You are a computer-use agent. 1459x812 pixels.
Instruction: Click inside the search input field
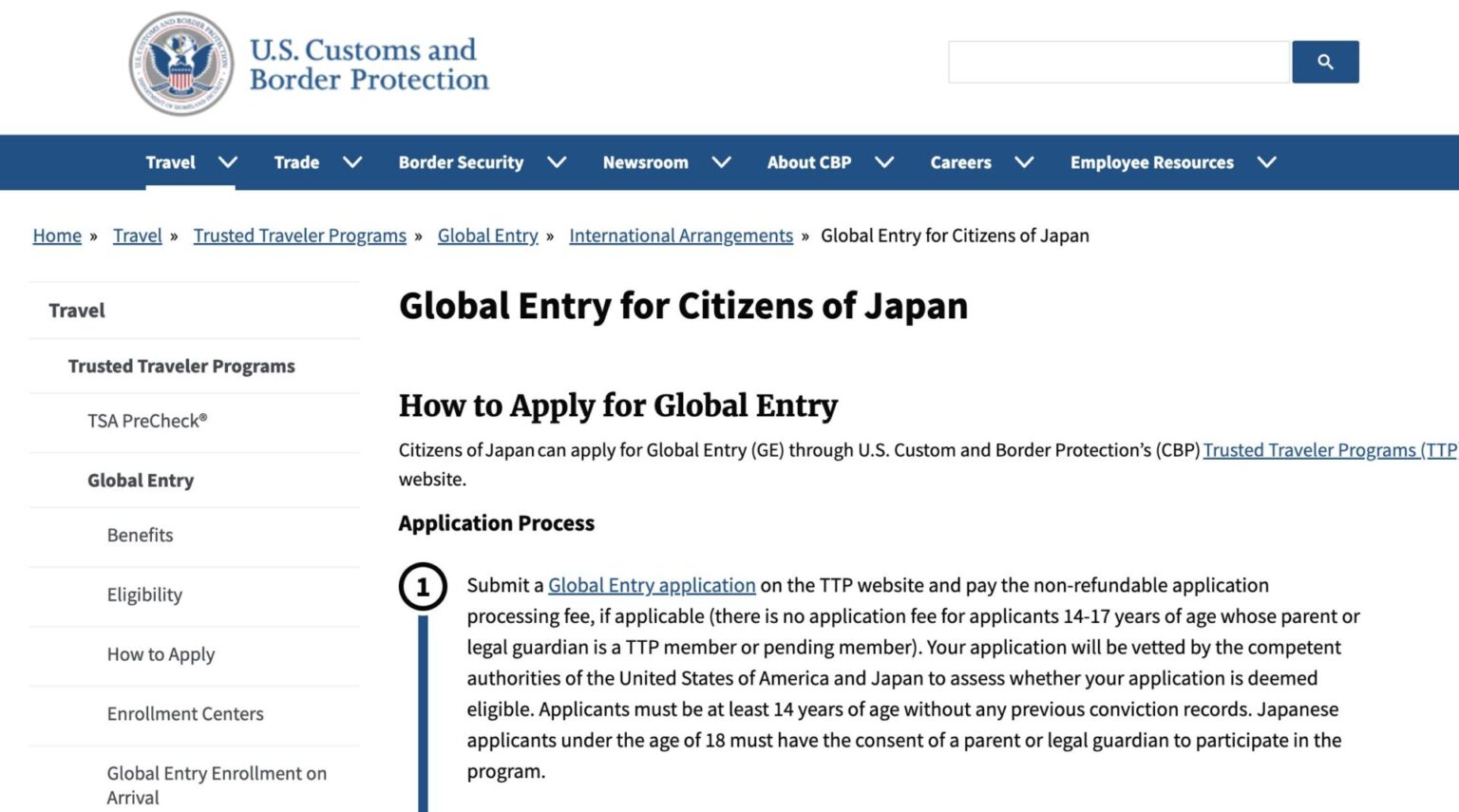click(1117, 61)
